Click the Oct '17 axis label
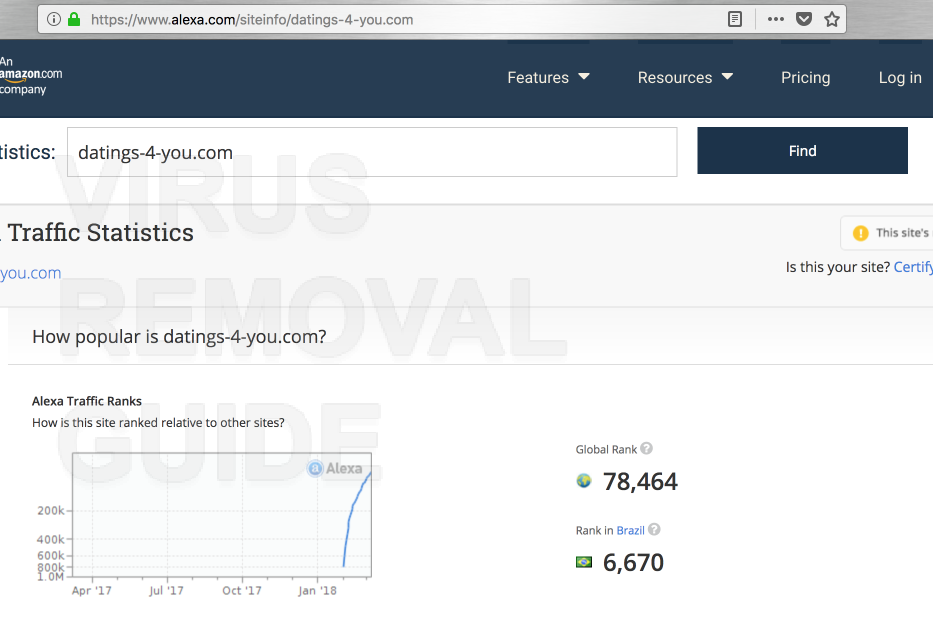This screenshot has width=933, height=637. click(242, 591)
